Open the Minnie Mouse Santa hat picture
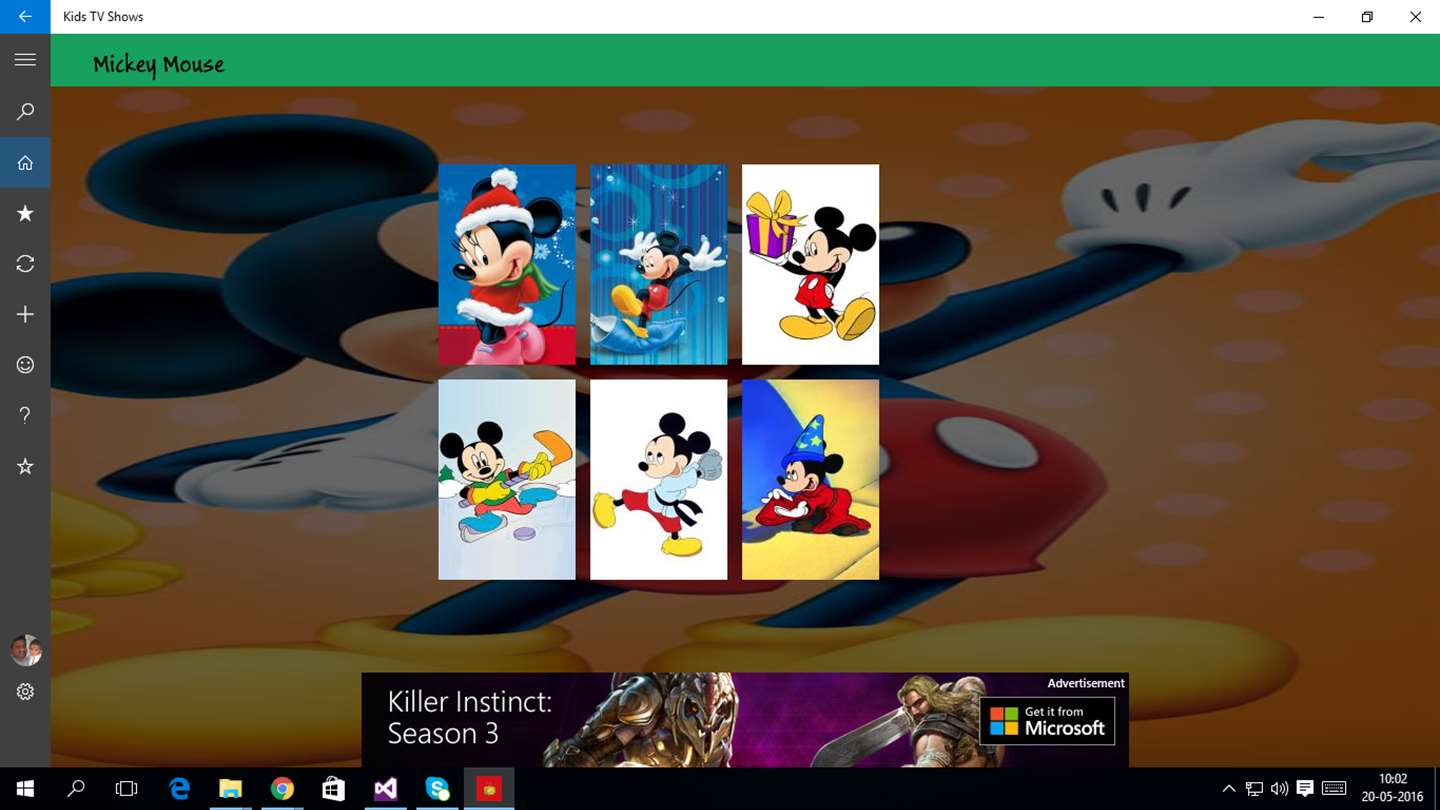The image size is (1440, 810). click(507, 264)
